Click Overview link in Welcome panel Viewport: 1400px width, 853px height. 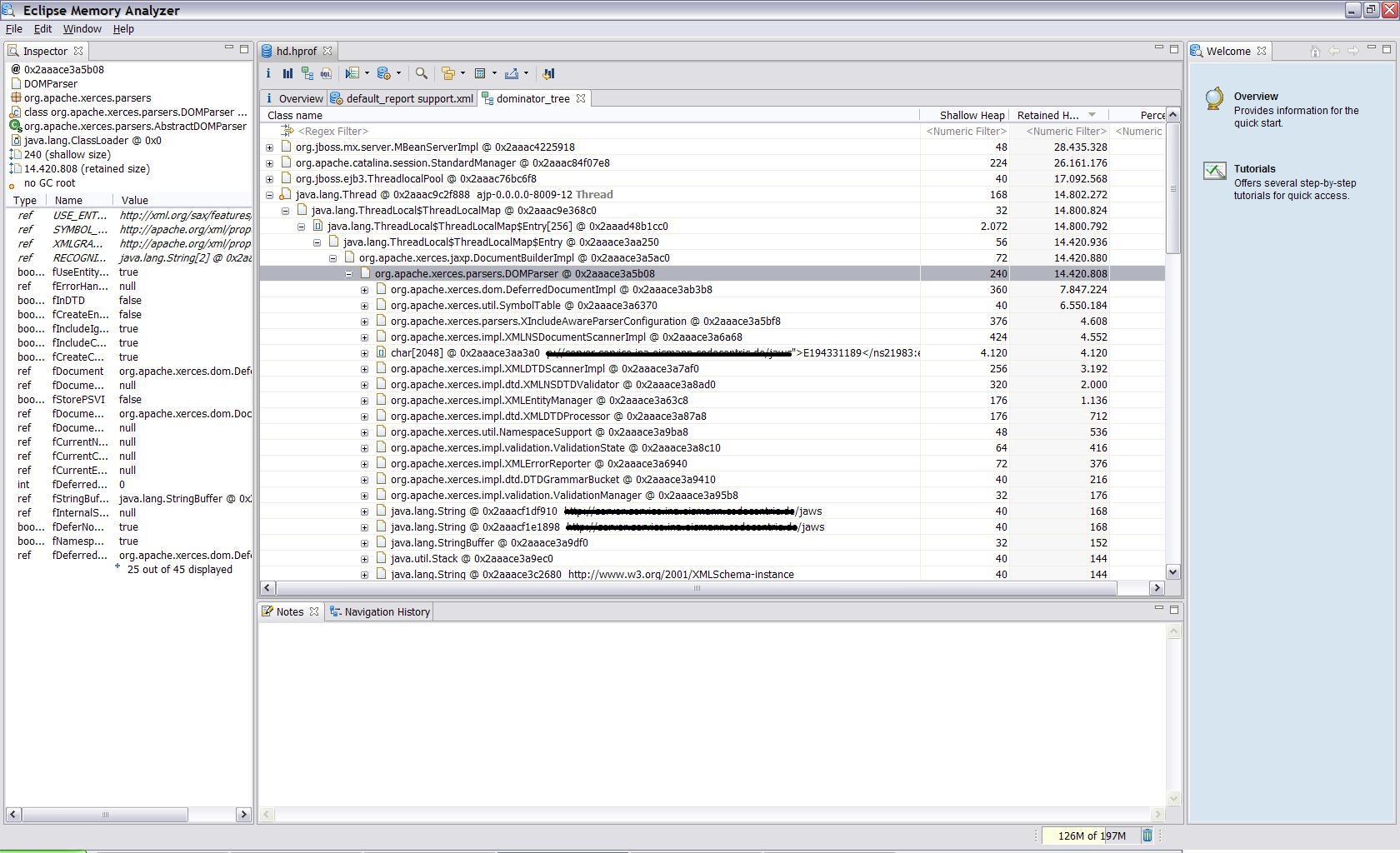coord(1256,97)
